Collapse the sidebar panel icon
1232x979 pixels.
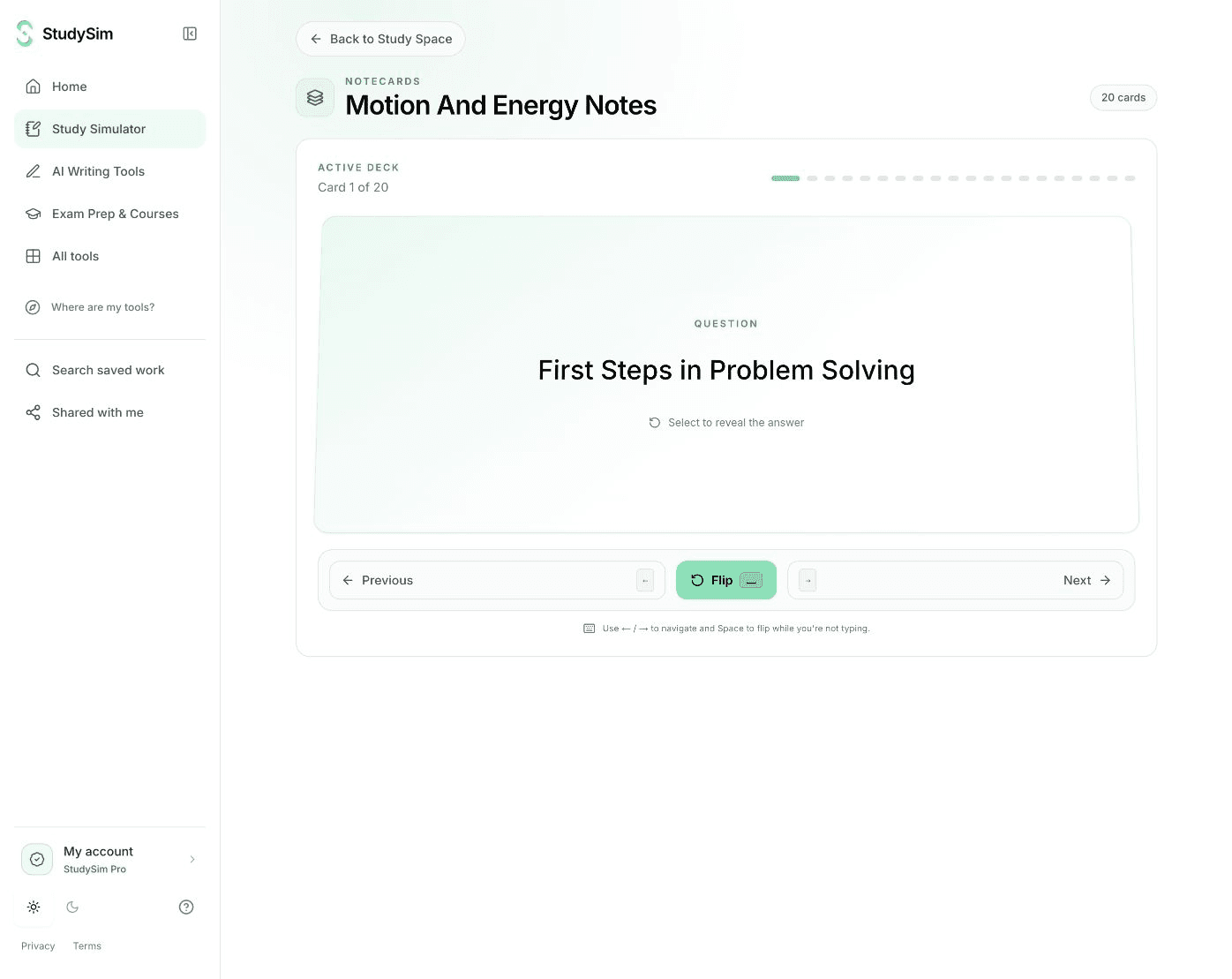[x=190, y=34]
